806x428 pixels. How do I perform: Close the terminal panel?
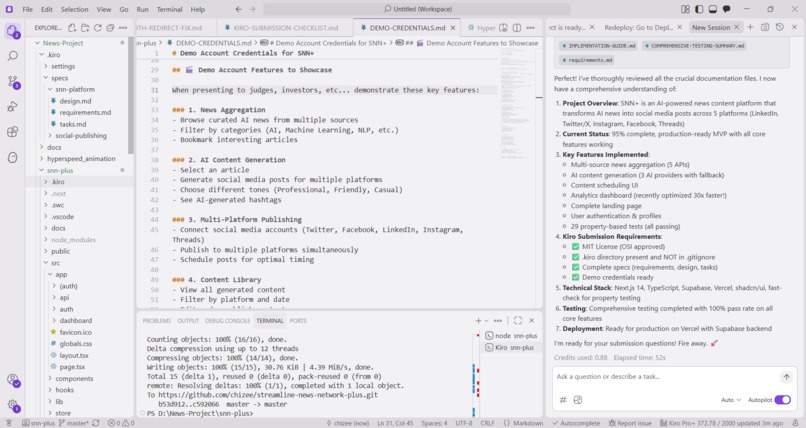[x=532, y=321]
